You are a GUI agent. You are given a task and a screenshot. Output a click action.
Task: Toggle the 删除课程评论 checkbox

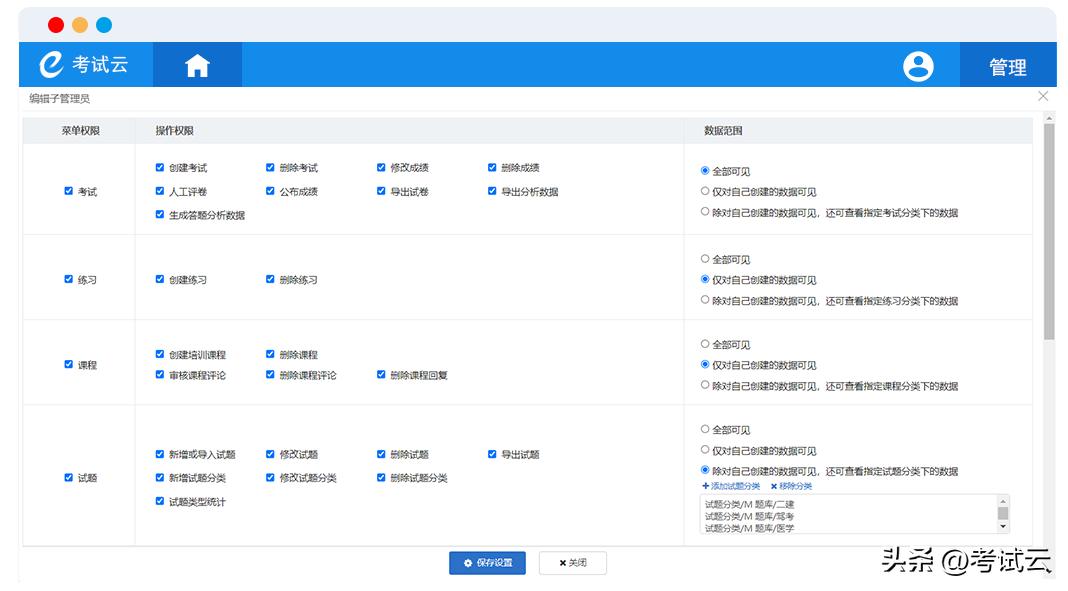pyautogui.click(x=271, y=375)
